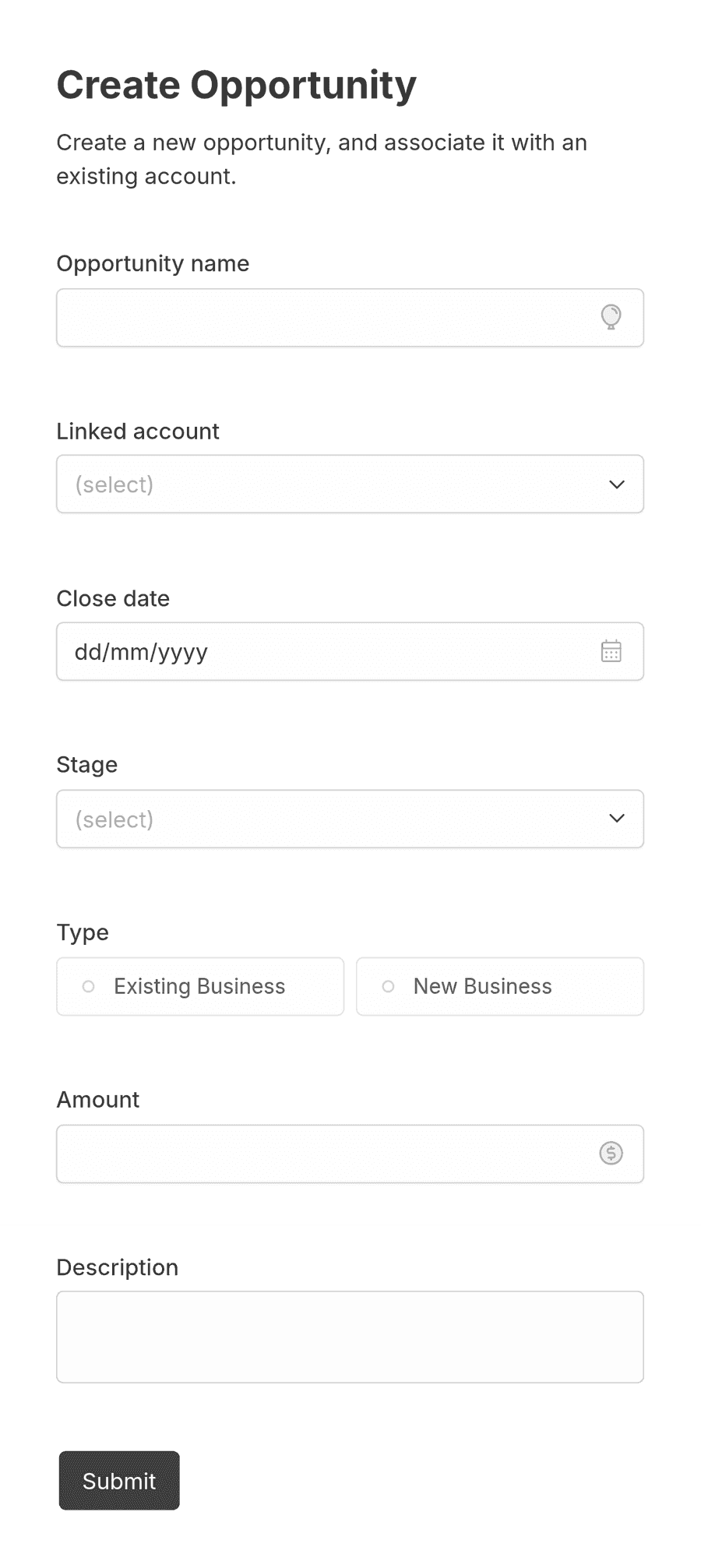The image size is (701, 1568).
Task: Select the New Business radio option
Action: [500, 986]
